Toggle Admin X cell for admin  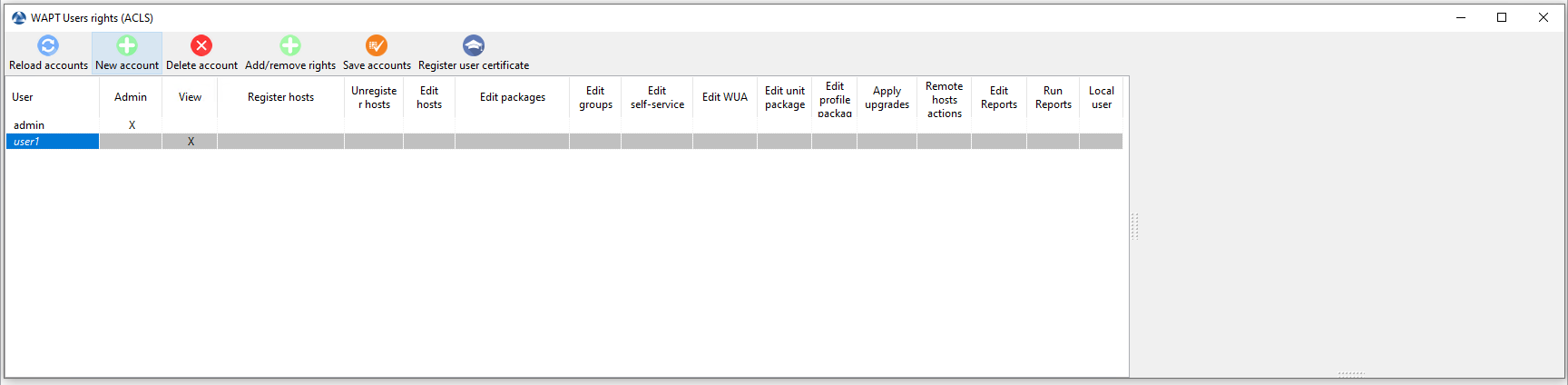[x=131, y=125]
